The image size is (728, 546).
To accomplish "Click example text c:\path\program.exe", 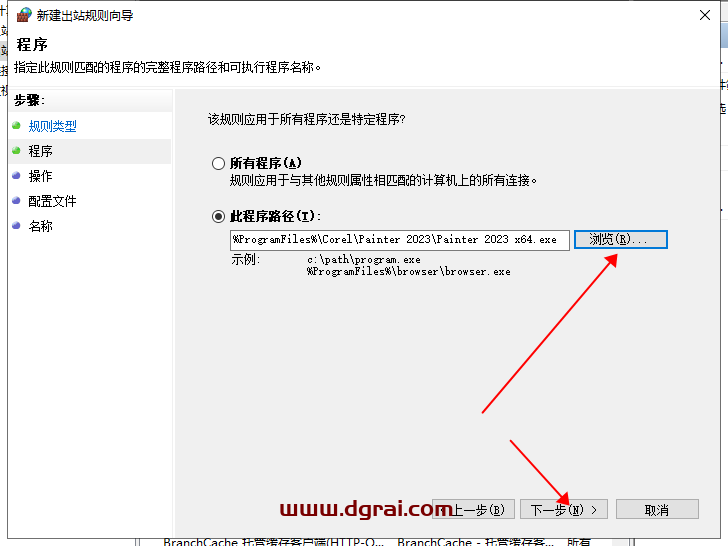I will click(364, 260).
